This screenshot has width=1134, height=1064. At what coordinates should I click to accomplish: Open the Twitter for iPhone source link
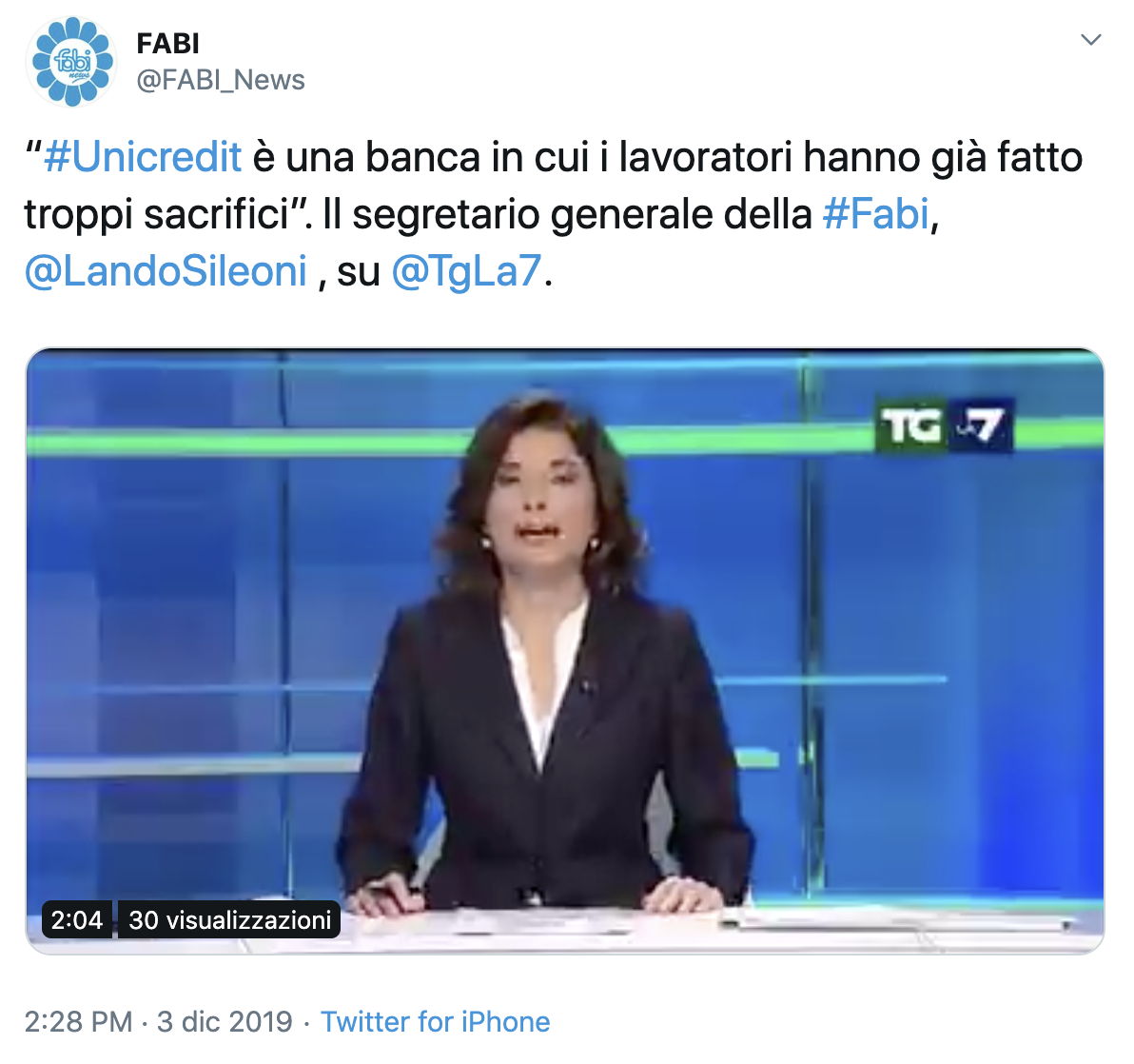tap(436, 1022)
